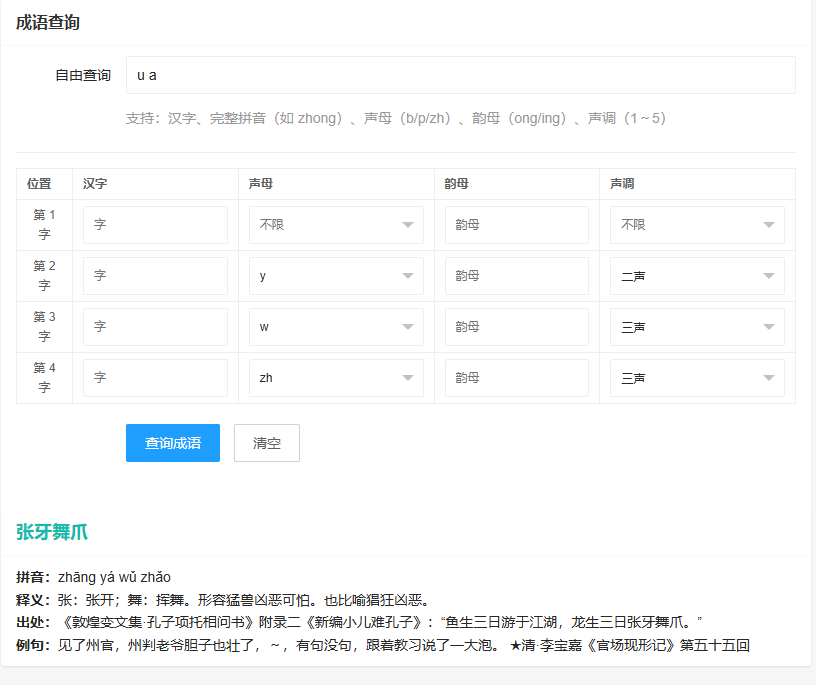Click the 查询成语 search button

[x=172, y=442]
